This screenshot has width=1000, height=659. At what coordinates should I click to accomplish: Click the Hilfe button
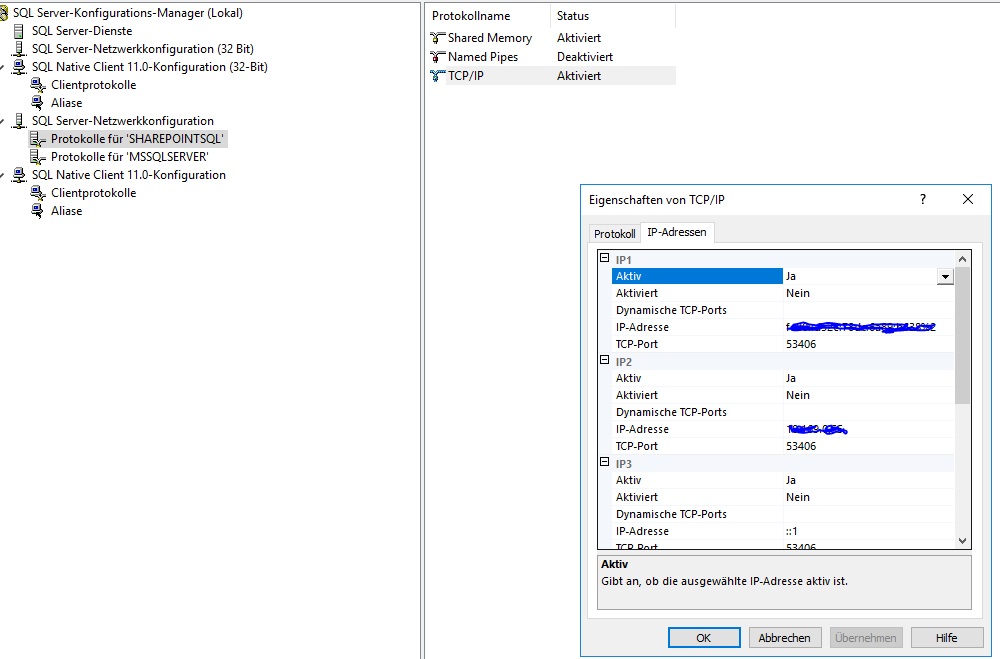click(x=946, y=637)
